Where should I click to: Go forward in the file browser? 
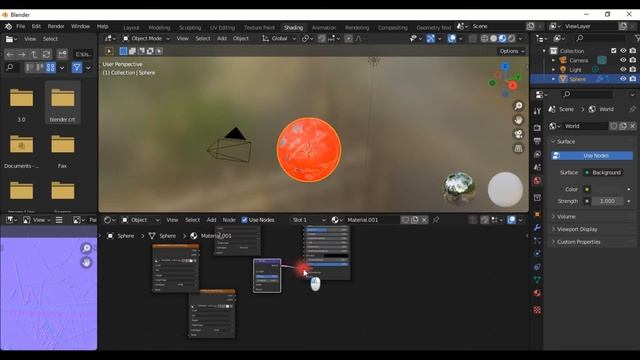[x=22, y=54]
